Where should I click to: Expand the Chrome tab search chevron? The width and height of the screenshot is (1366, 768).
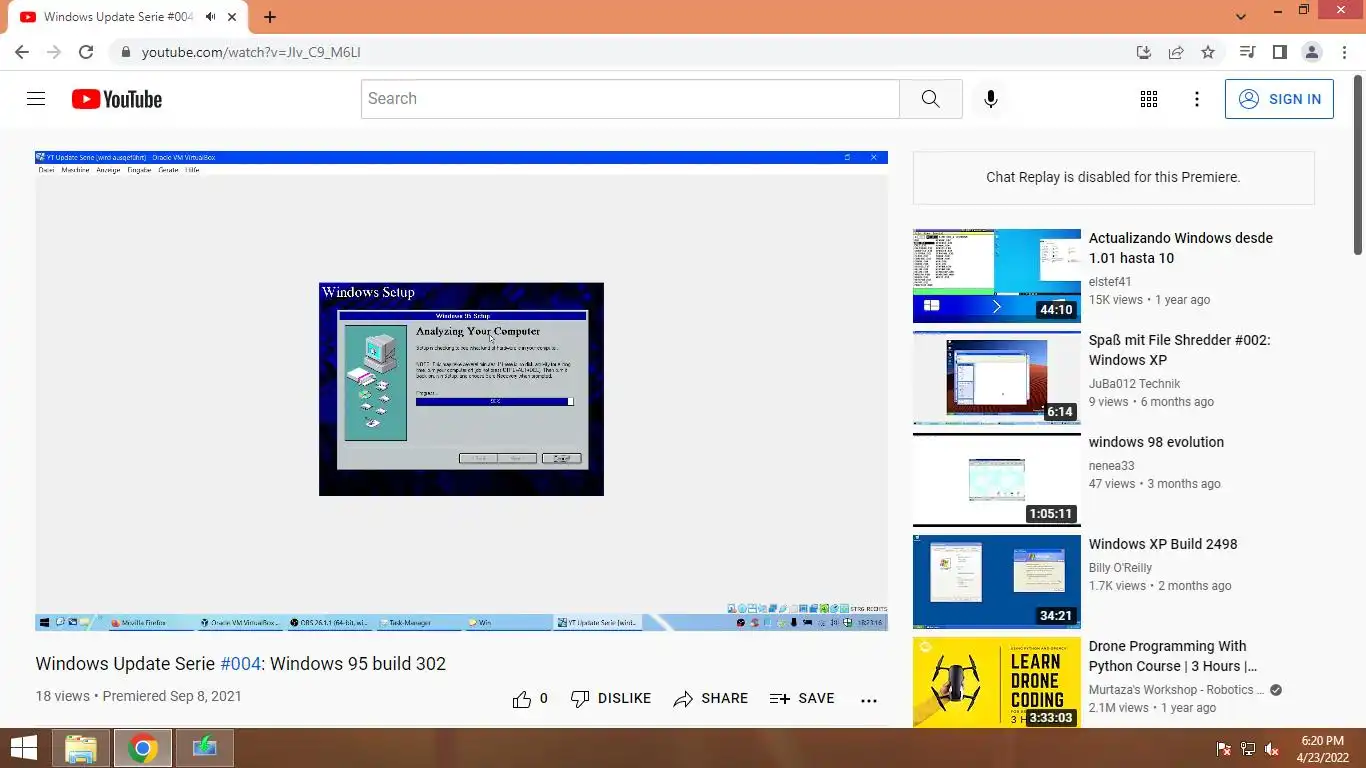1241,17
